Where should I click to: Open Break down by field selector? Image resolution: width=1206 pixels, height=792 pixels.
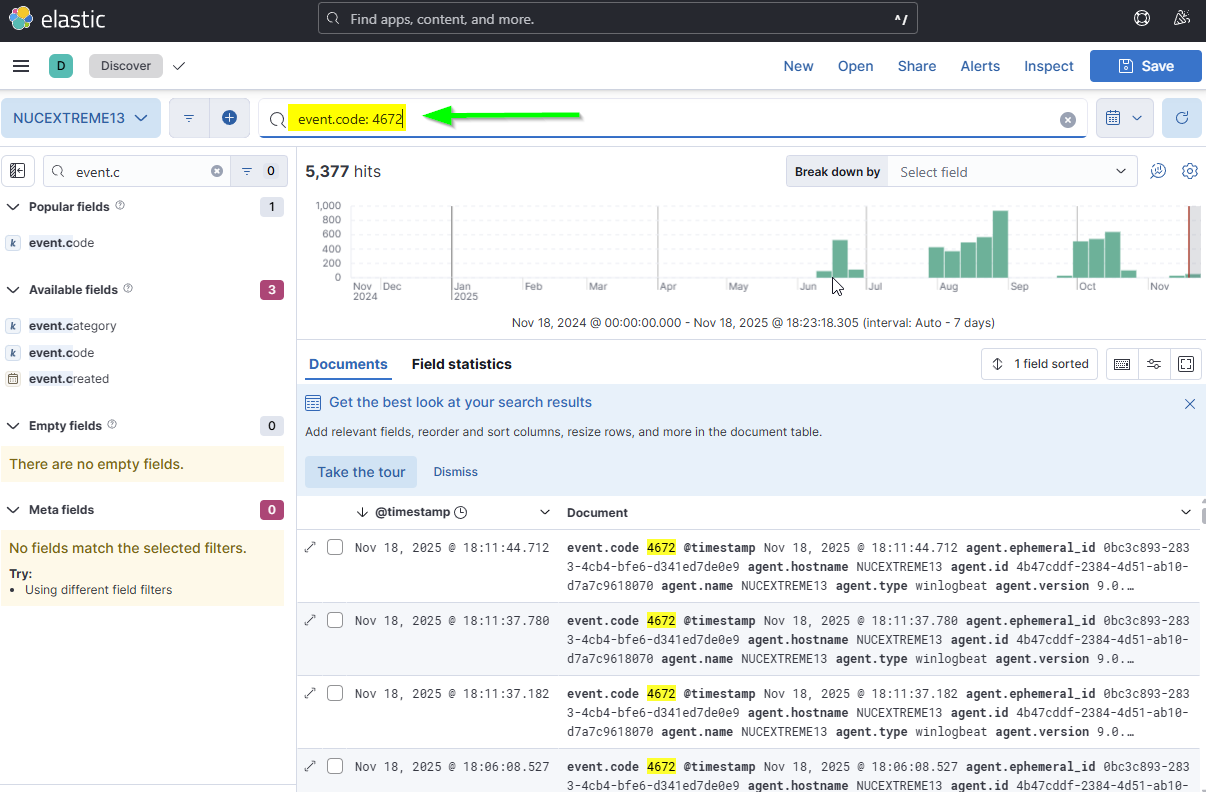pyautogui.click(x=1011, y=172)
